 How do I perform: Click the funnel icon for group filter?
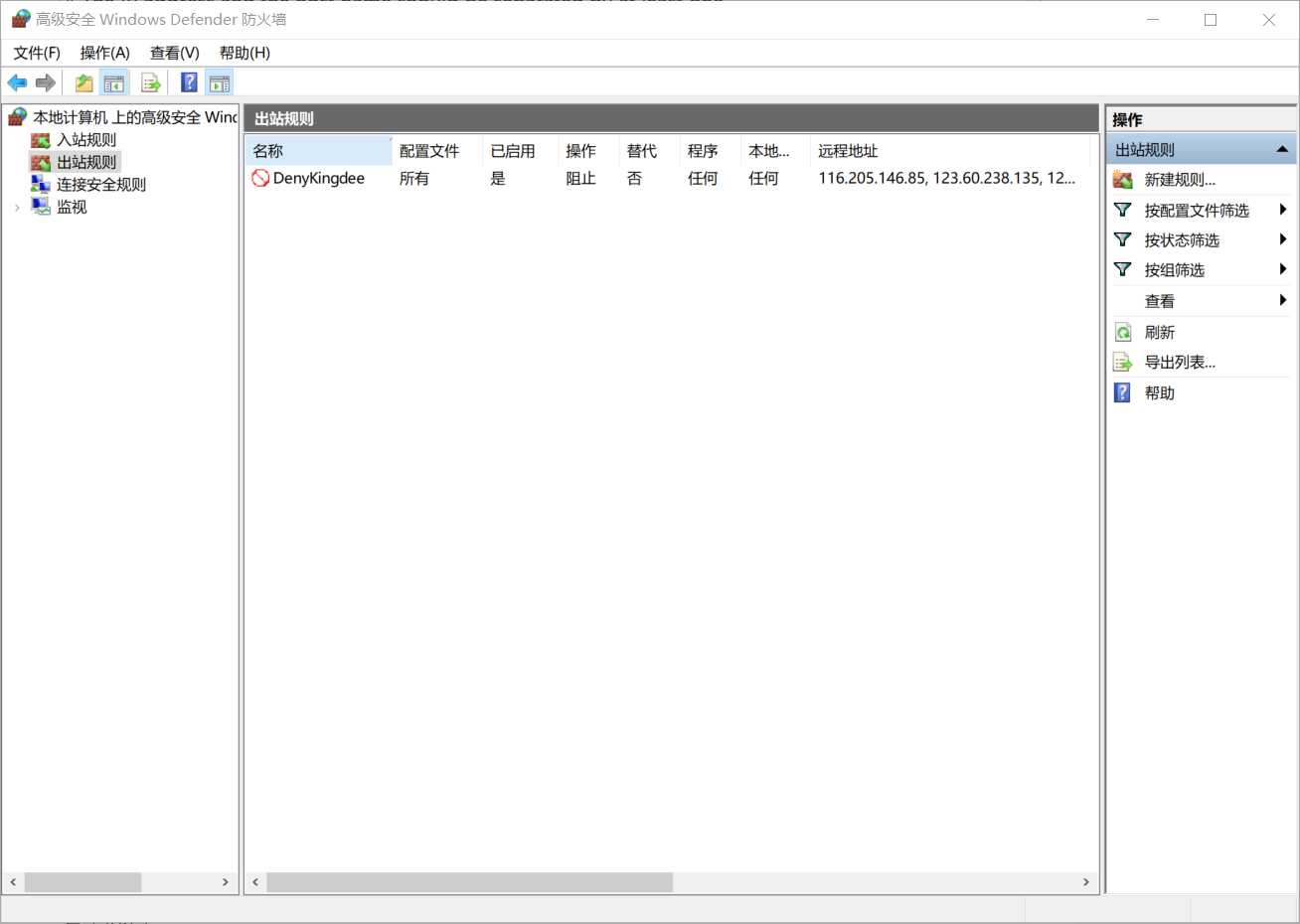pyautogui.click(x=1122, y=269)
